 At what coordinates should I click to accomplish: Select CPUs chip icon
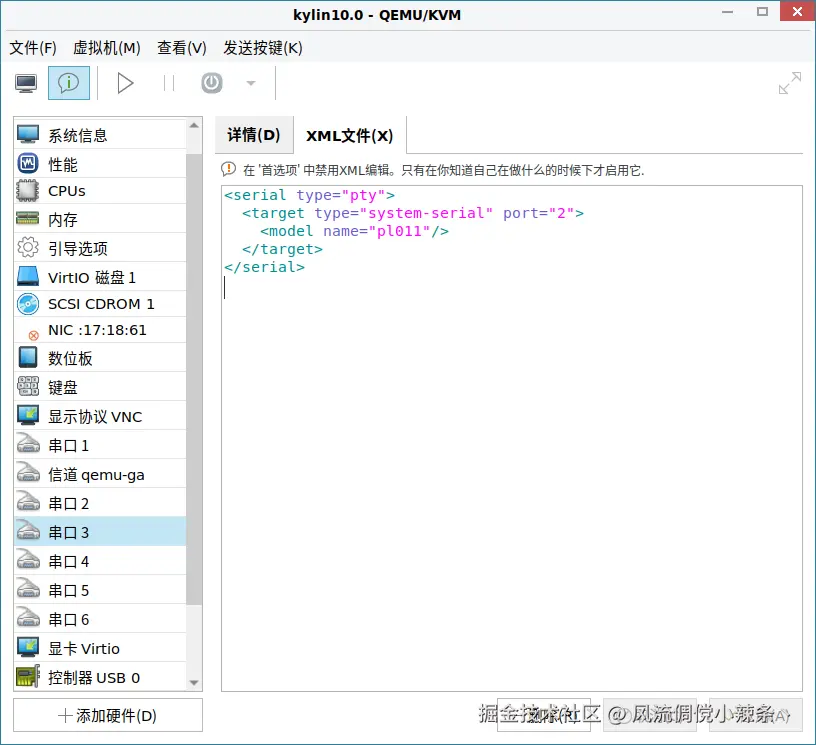click(28, 190)
